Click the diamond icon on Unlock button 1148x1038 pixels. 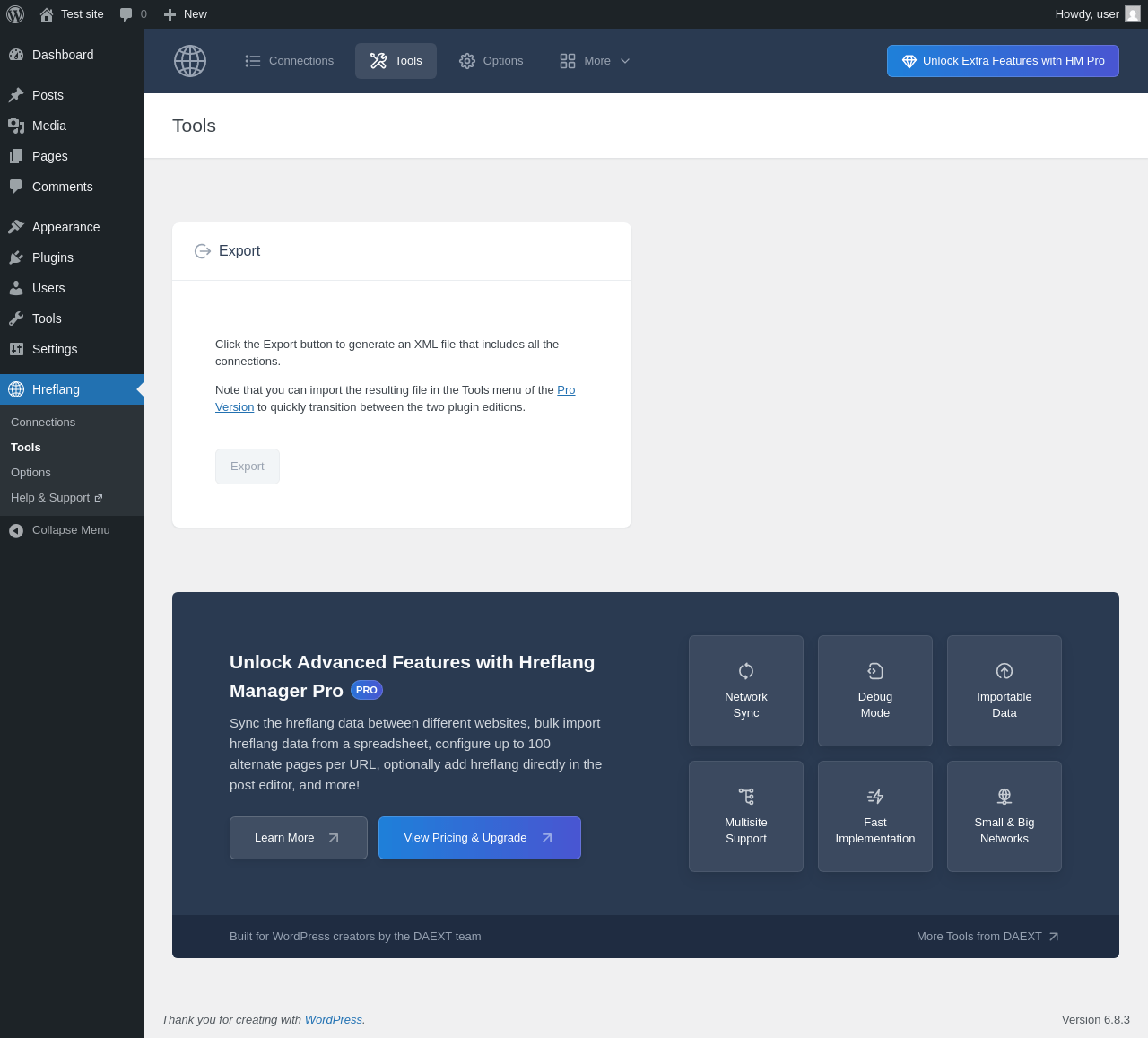click(909, 61)
